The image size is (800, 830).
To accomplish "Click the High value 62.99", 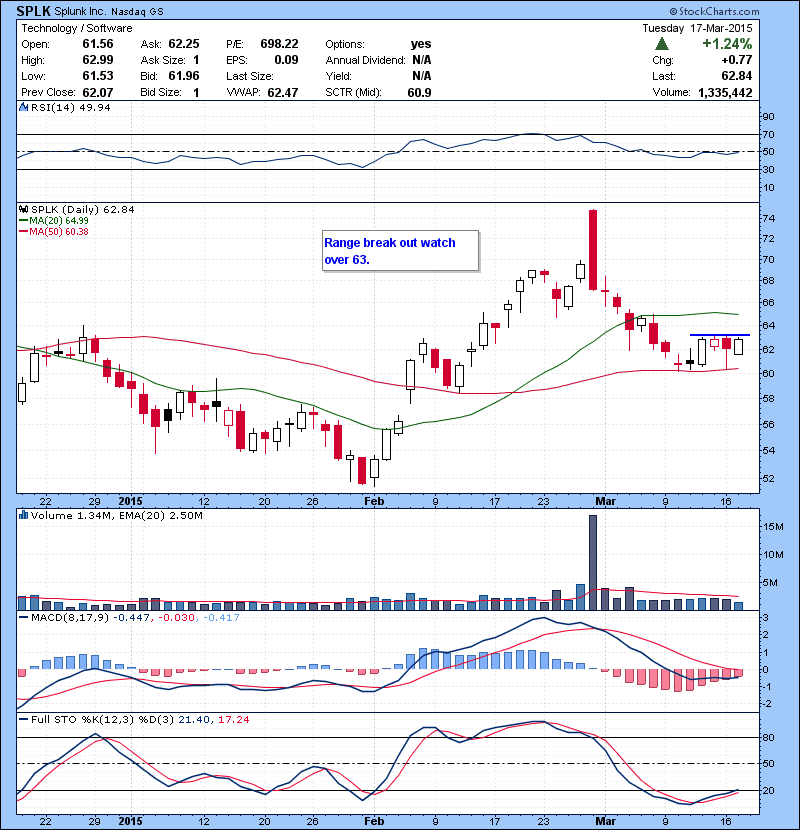I will coord(98,60).
